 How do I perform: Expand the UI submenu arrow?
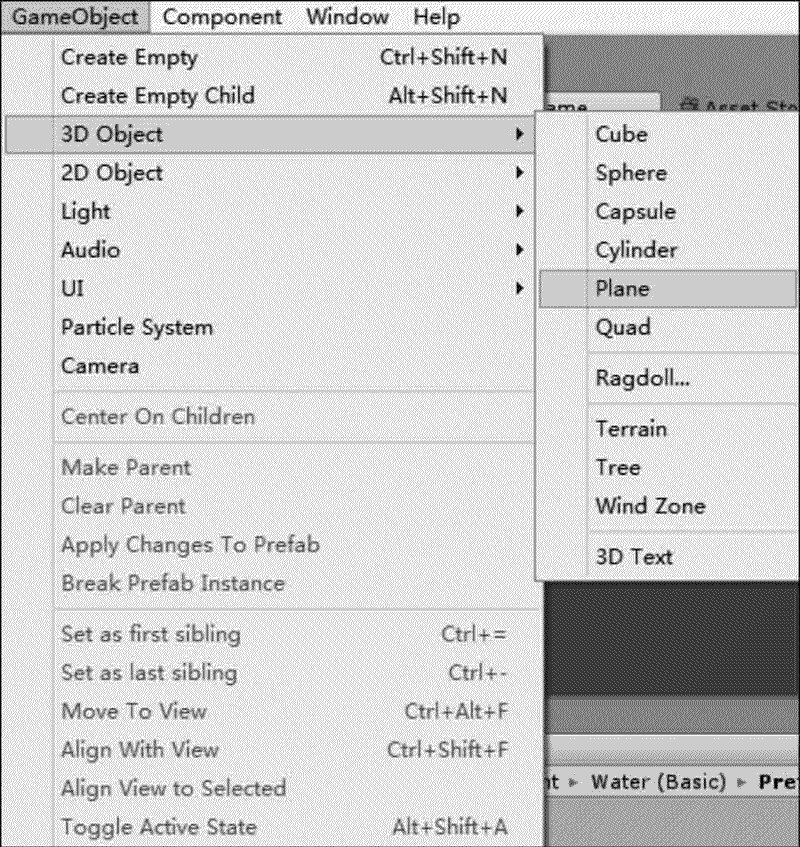point(519,288)
